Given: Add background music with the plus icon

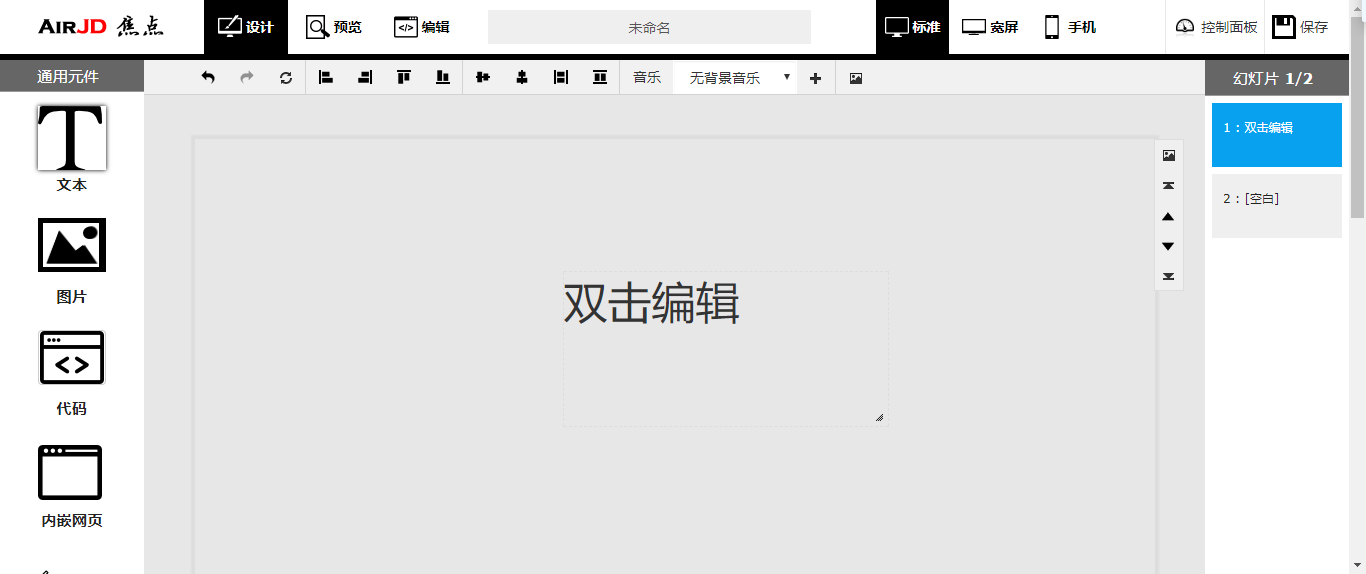Looking at the screenshot, I should coord(816,78).
